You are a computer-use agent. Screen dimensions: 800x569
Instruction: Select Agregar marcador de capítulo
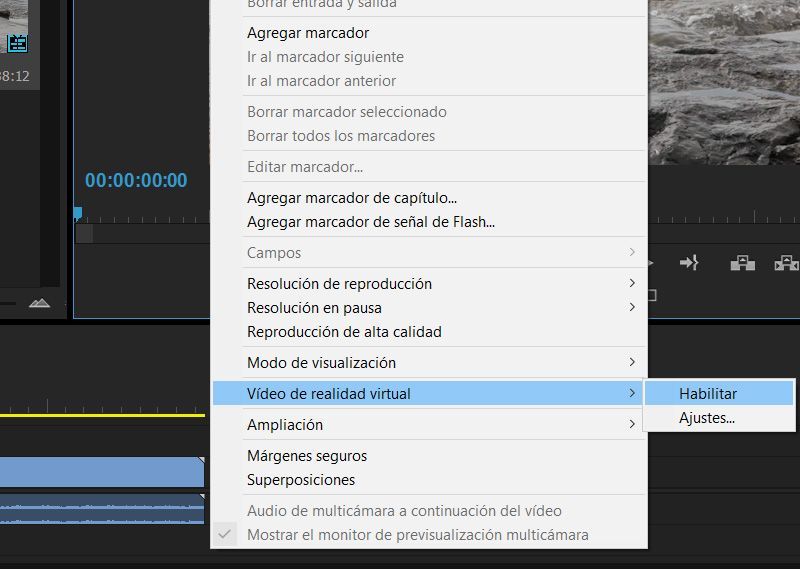click(x=352, y=198)
